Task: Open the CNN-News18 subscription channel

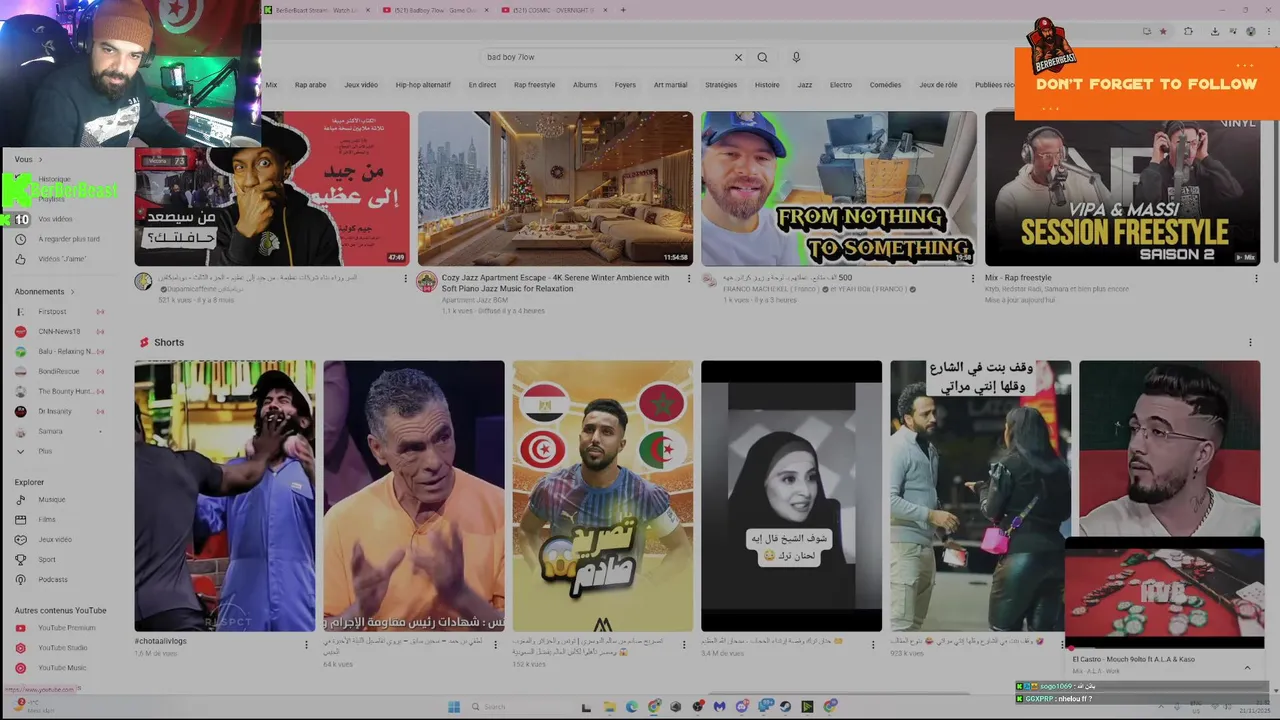Action: click(59, 332)
